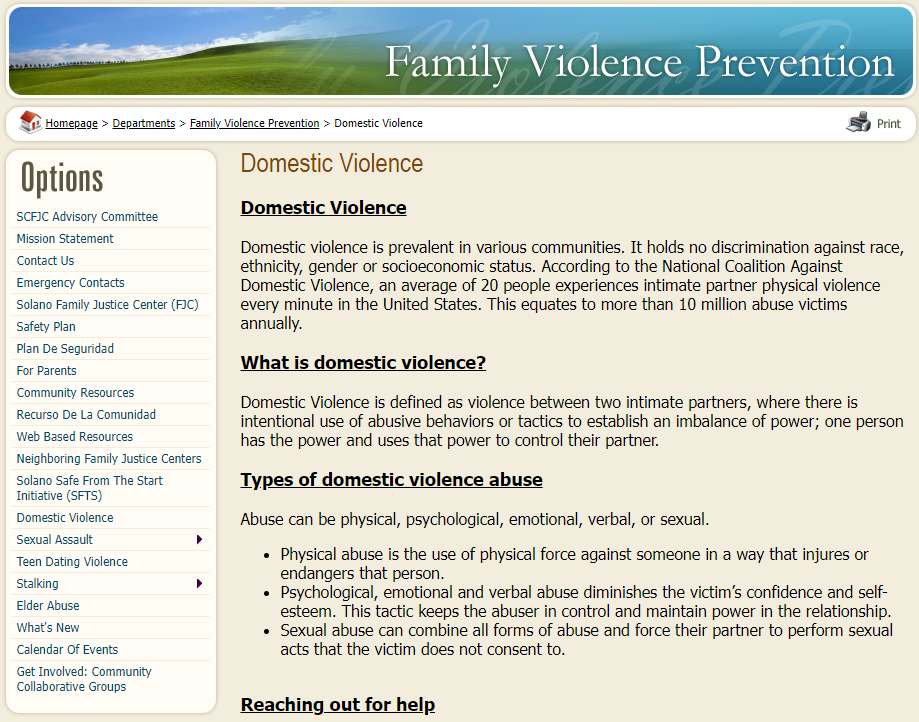Click the 'Physical abuse is the use' bullet
The height and width of the screenshot is (722, 919).
point(574,564)
